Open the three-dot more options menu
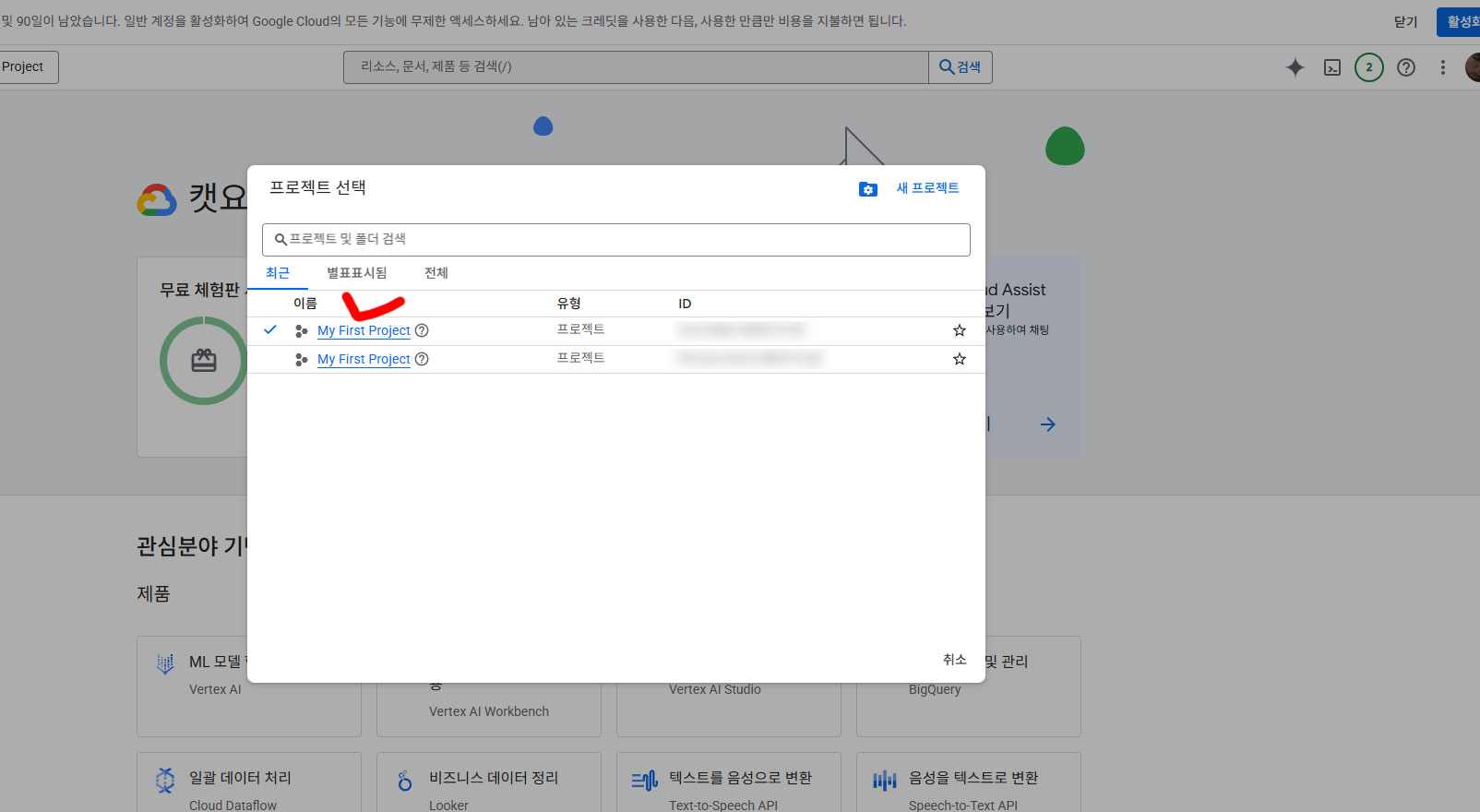This screenshot has height=812, width=1480. [1443, 67]
